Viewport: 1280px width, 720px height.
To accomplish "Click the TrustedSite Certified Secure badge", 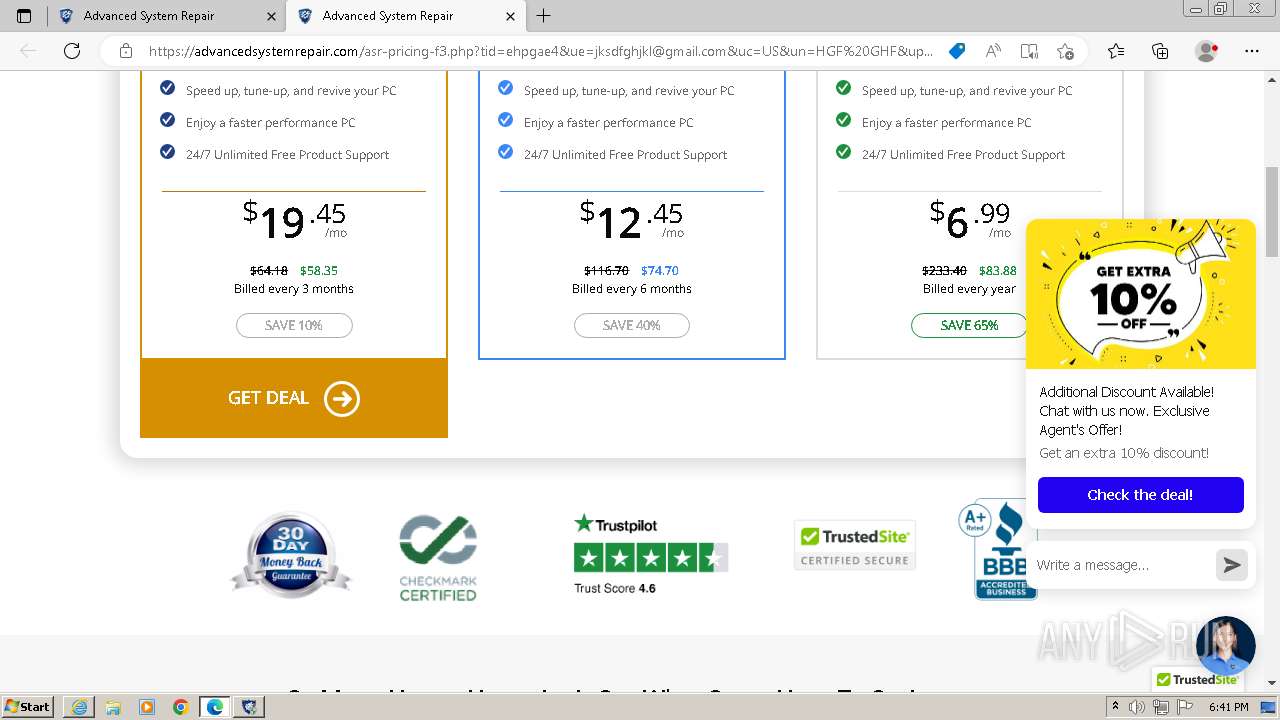I will pos(855,545).
